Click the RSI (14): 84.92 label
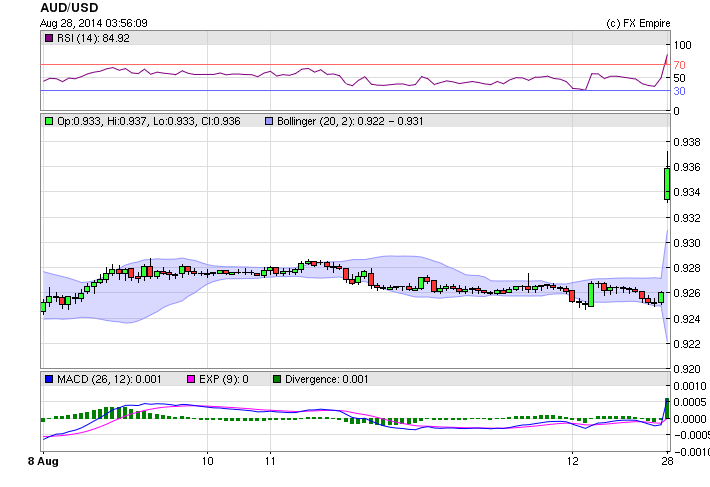710x487 pixels. pos(93,38)
